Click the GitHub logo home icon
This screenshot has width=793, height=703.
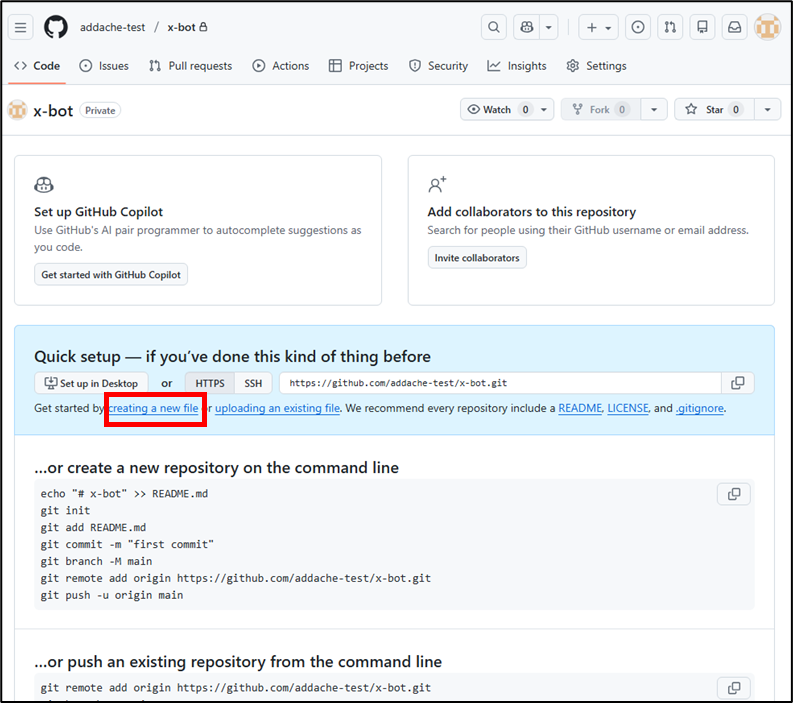[56, 27]
